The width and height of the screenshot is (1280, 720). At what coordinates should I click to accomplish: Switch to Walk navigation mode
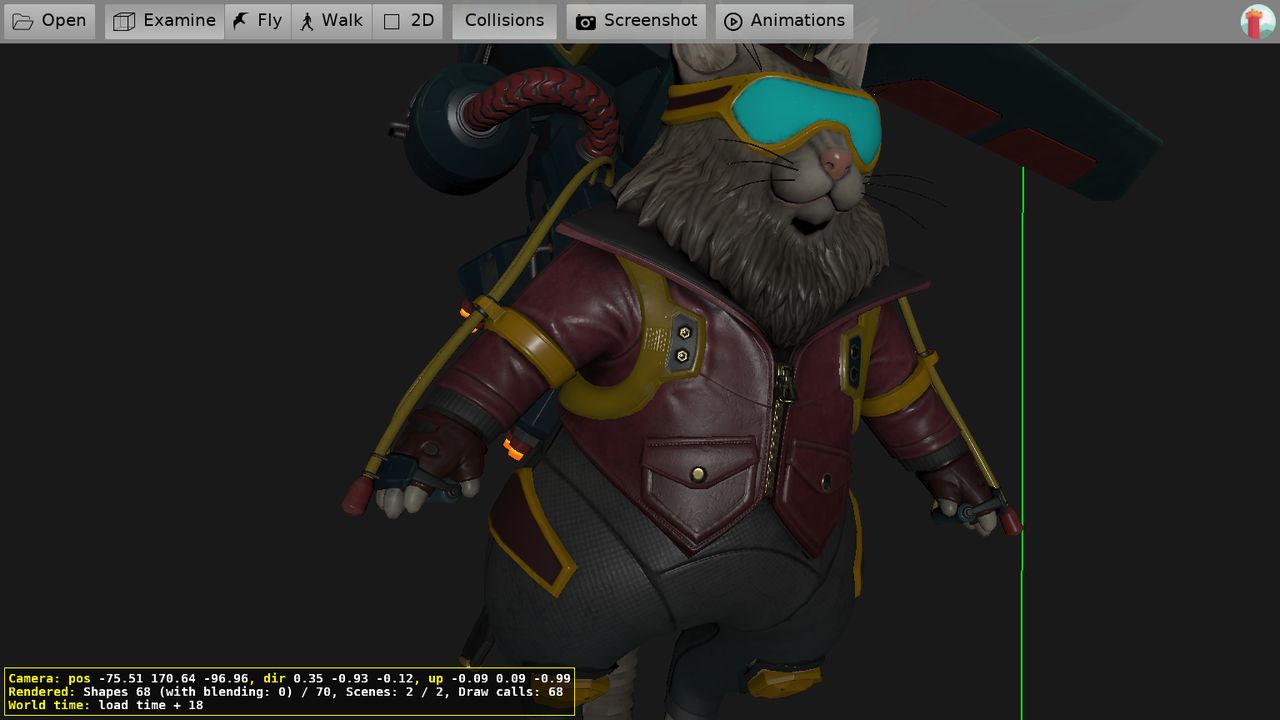(x=332, y=21)
